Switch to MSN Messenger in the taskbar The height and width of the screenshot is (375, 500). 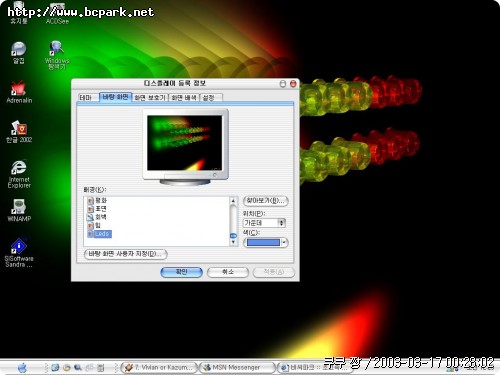coord(237,368)
